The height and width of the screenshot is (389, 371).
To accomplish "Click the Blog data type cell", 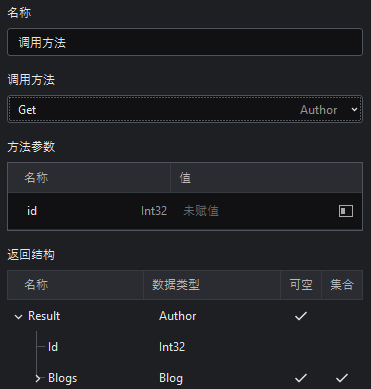I will click(171, 378).
